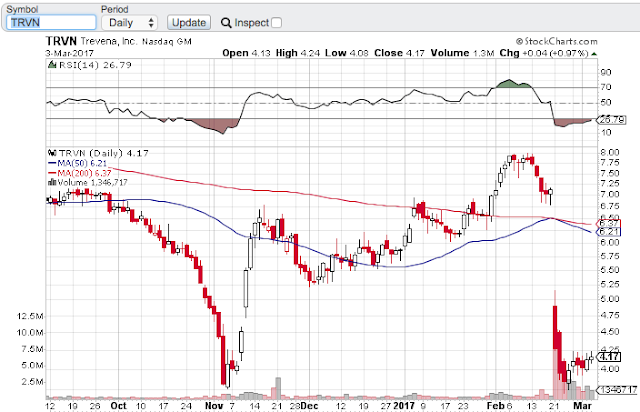Click the 2017 label on date axis
Viewport: 640px width, 412px height.
tap(404, 406)
